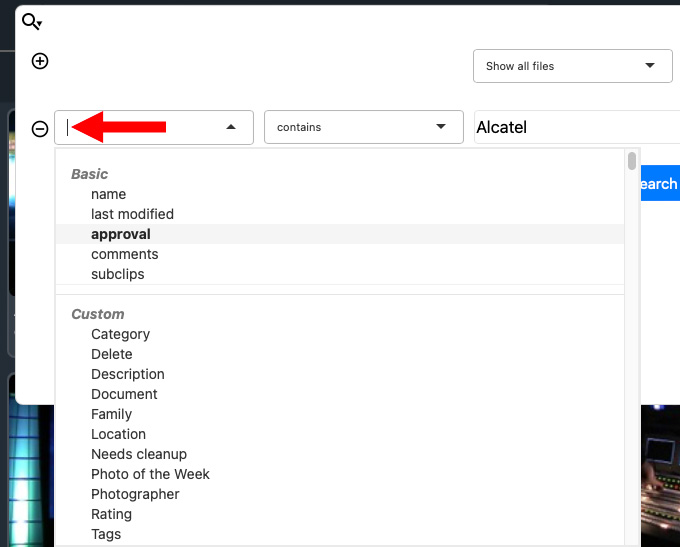Select 'Category' custom field
This screenshot has width=680, height=547.
[121, 334]
